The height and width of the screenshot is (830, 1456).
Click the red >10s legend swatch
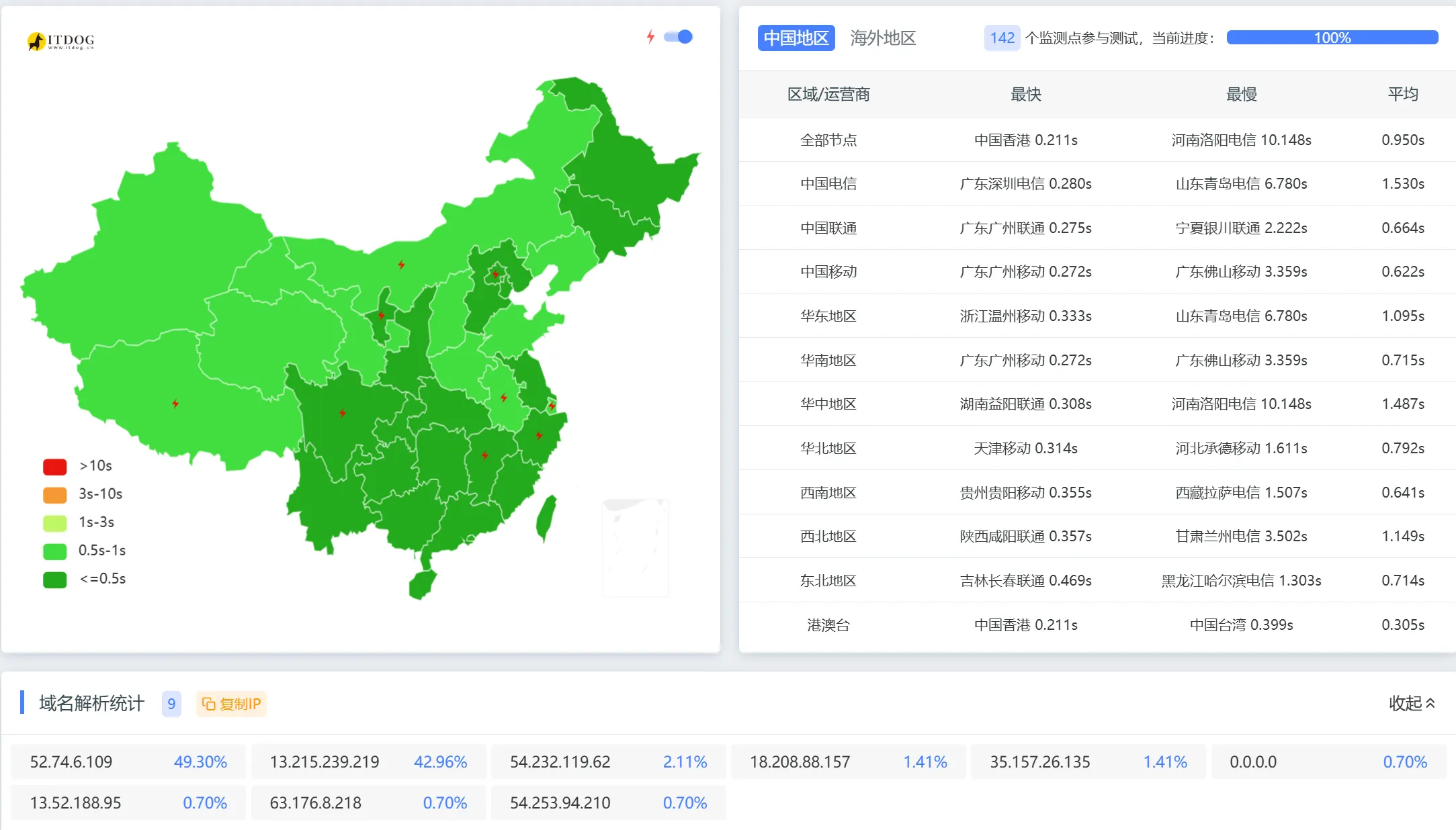54,466
